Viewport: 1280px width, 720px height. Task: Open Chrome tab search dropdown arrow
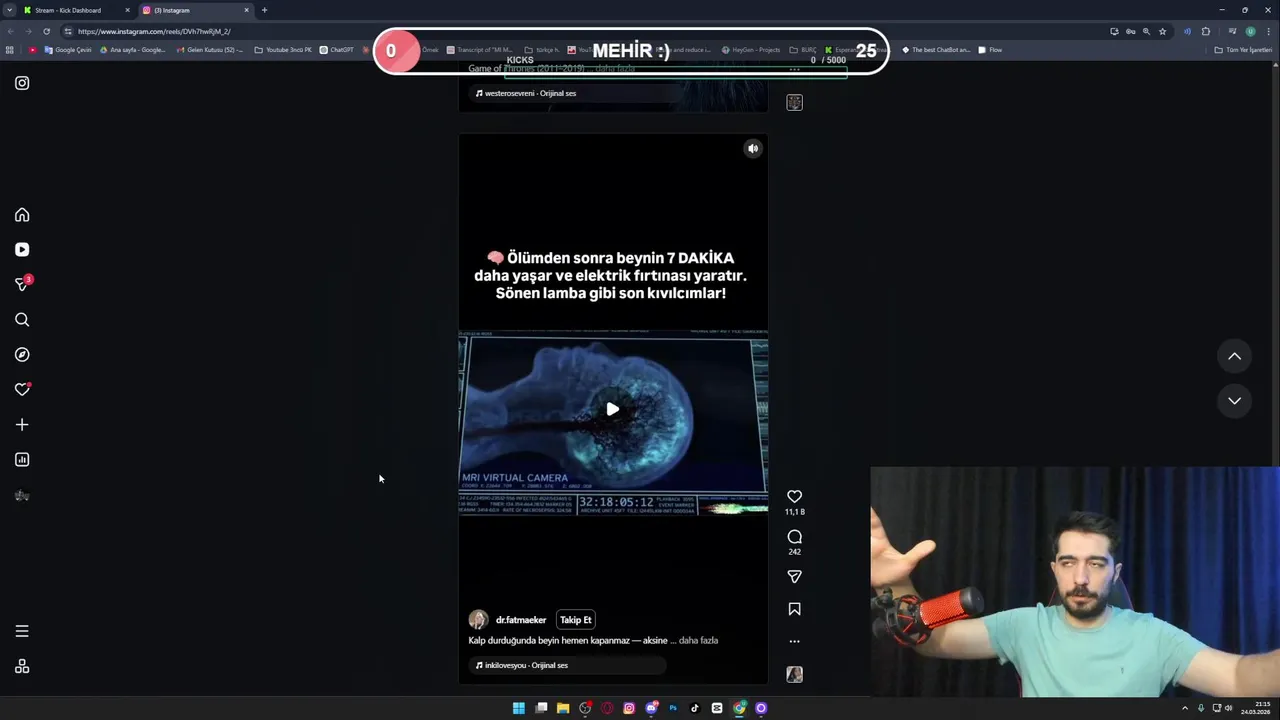tap(9, 10)
